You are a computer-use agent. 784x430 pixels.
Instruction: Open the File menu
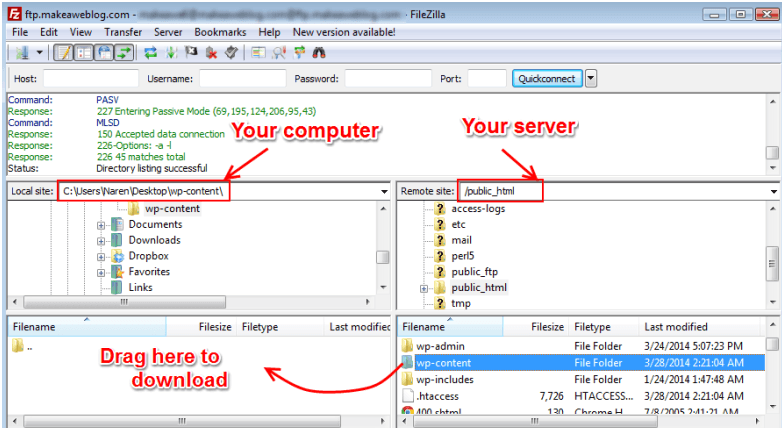coord(20,32)
